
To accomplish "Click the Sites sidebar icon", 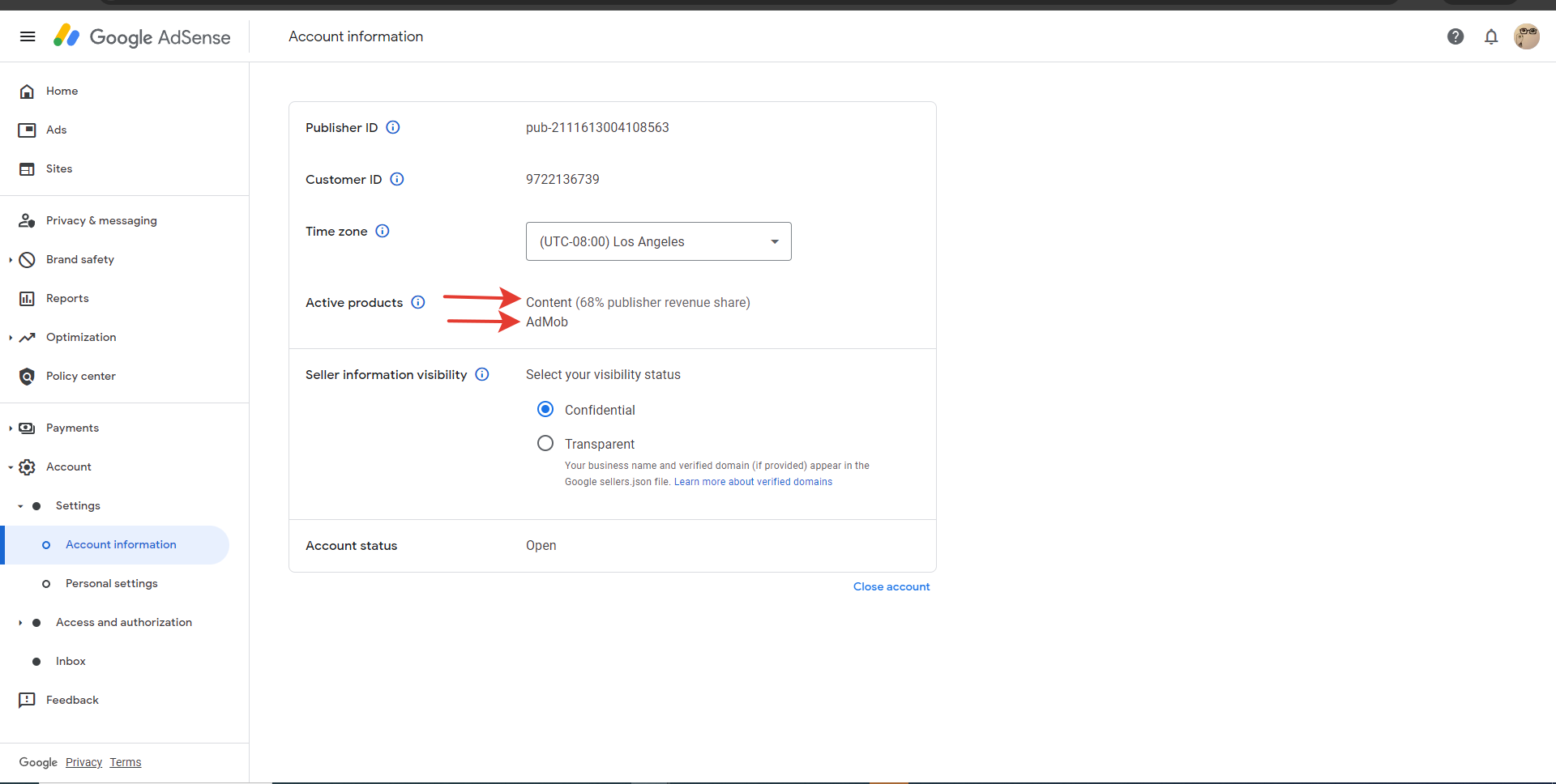I will coord(27,169).
